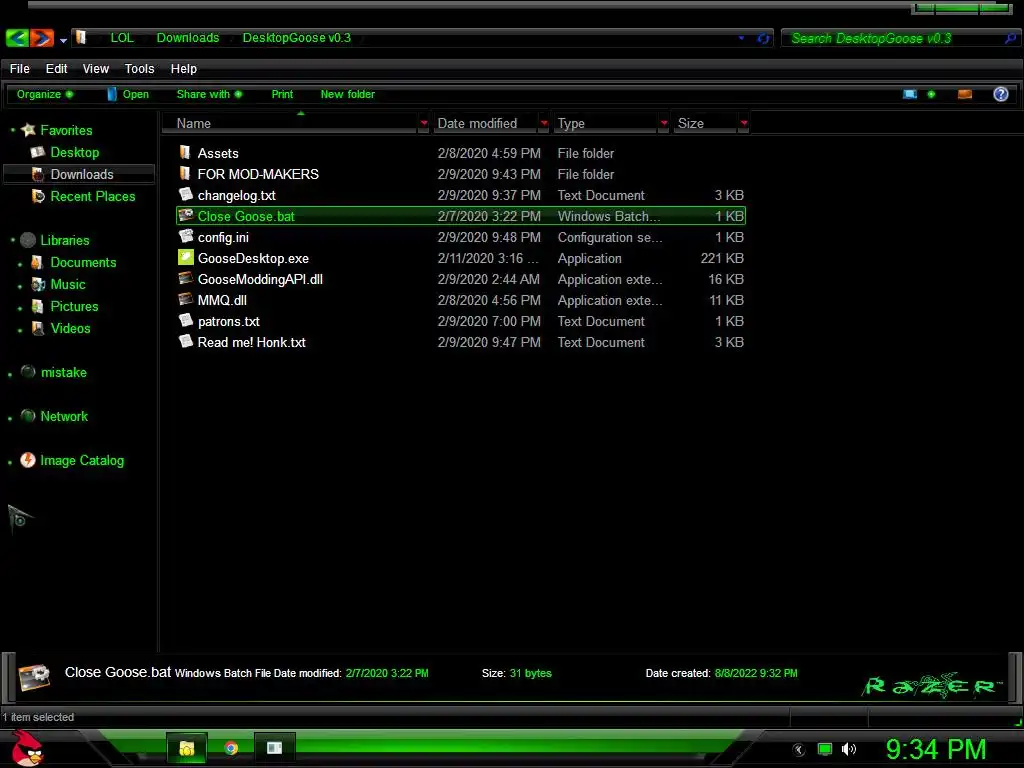Viewport: 1024px width, 768px height.
Task: Click the Open toolbar button
Action: click(128, 94)
